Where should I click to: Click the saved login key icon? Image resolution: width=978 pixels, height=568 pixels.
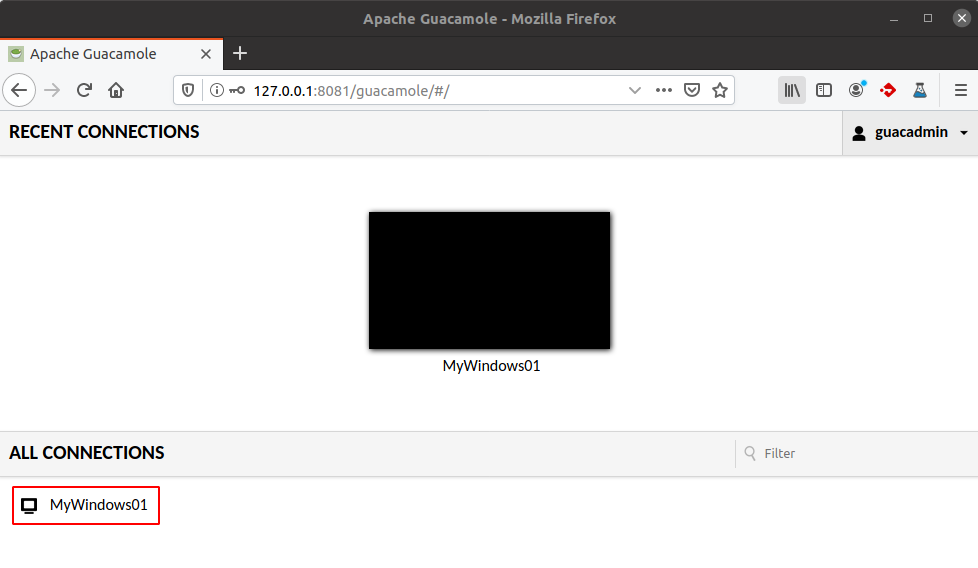point(237,90)
